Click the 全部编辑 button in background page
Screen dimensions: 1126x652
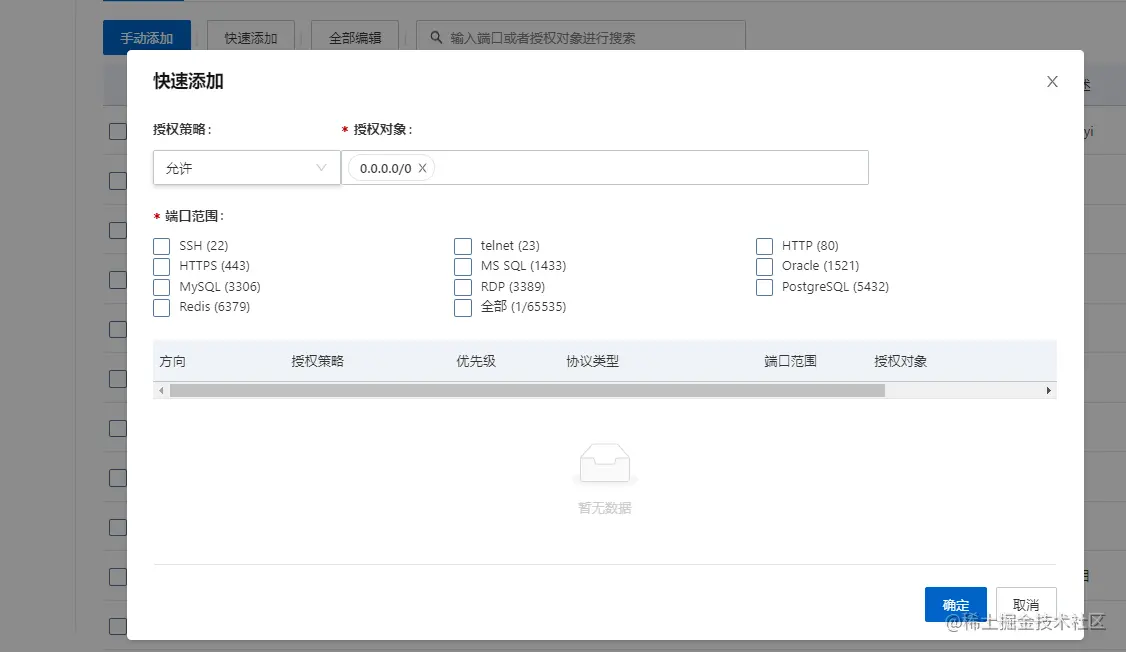pos(355,37)
